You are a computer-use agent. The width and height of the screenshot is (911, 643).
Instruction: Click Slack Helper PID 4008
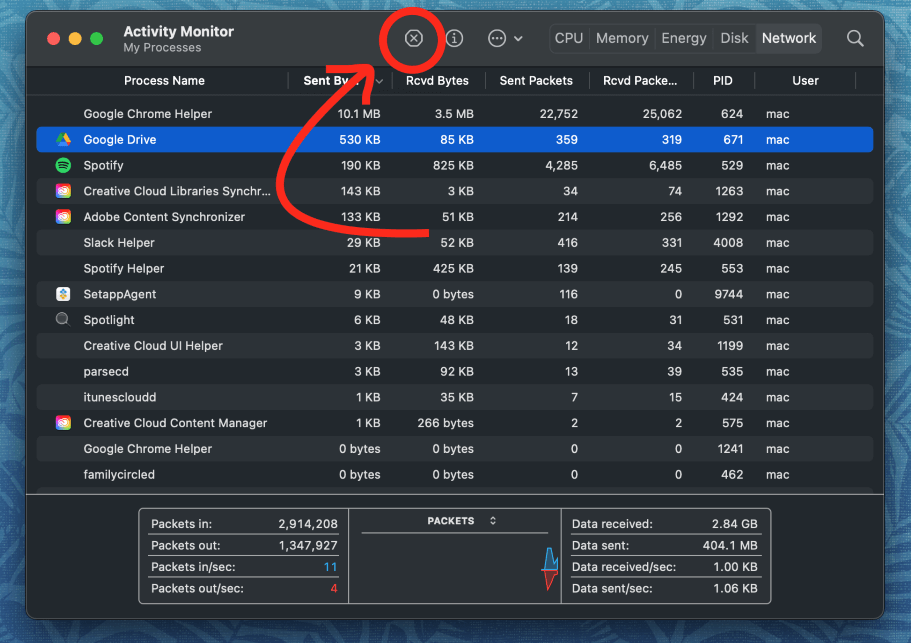[728, 243]
